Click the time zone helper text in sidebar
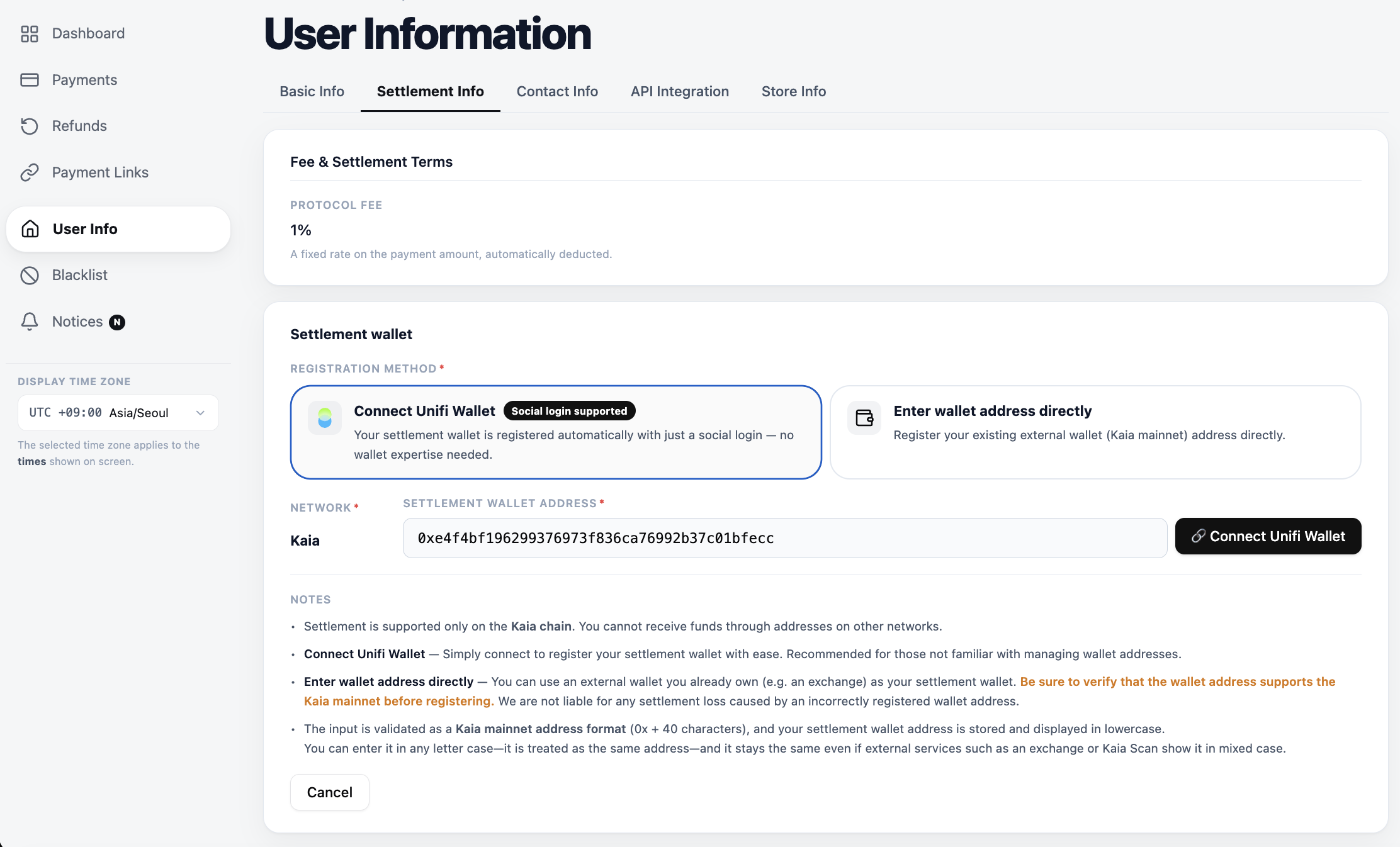The image size is (1400, 847). (x=109, y=453)
